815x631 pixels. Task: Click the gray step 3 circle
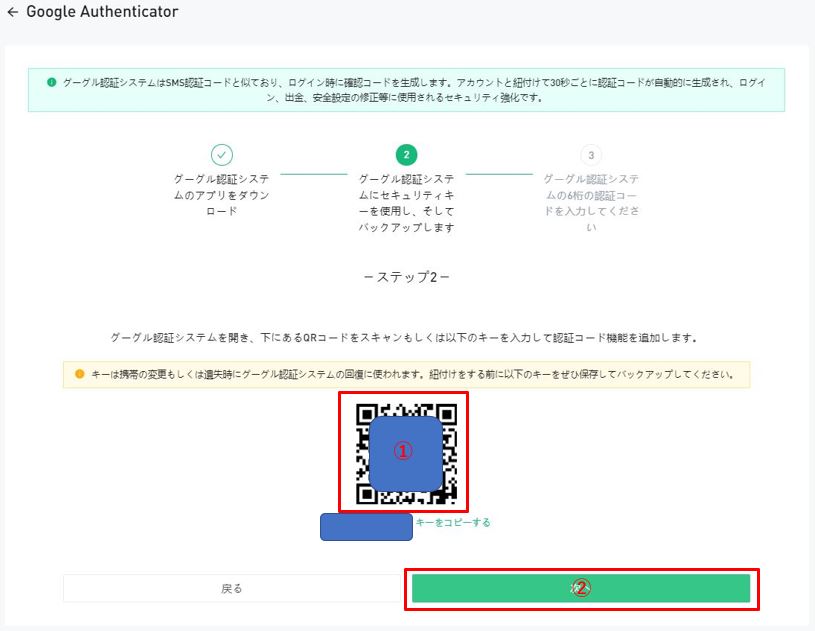pyautogui.click(x=591, y=155)
